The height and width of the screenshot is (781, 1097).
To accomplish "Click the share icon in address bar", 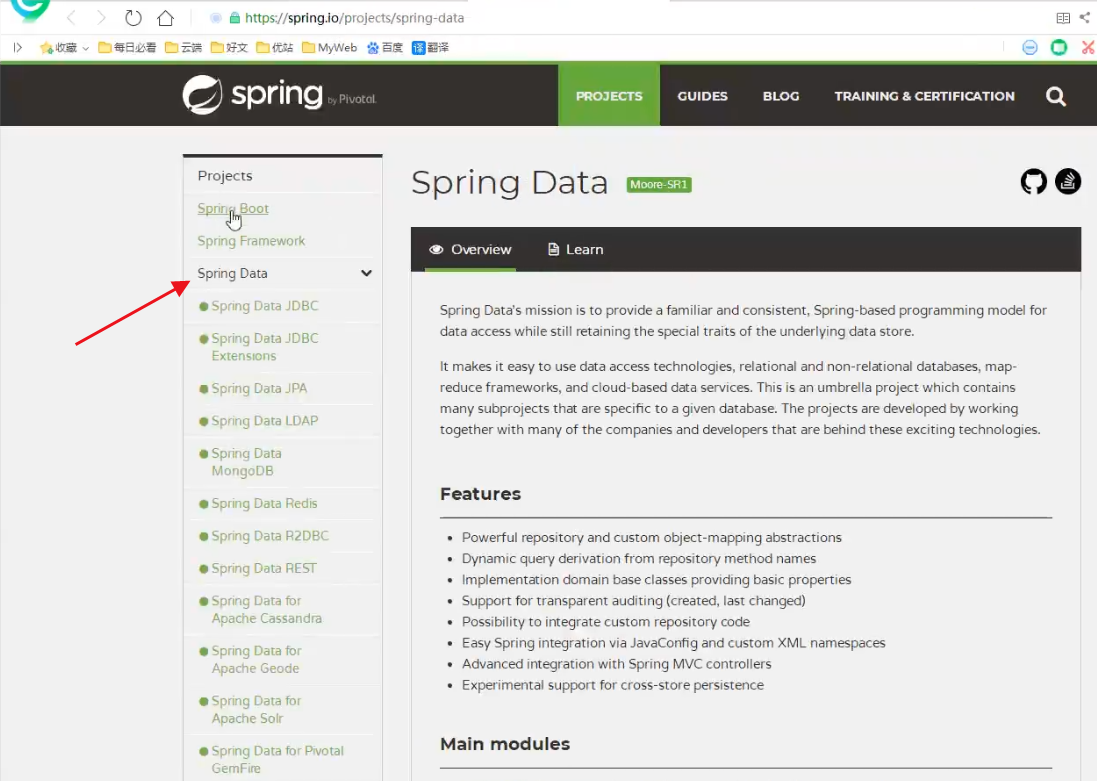I will coord(1085,17).
